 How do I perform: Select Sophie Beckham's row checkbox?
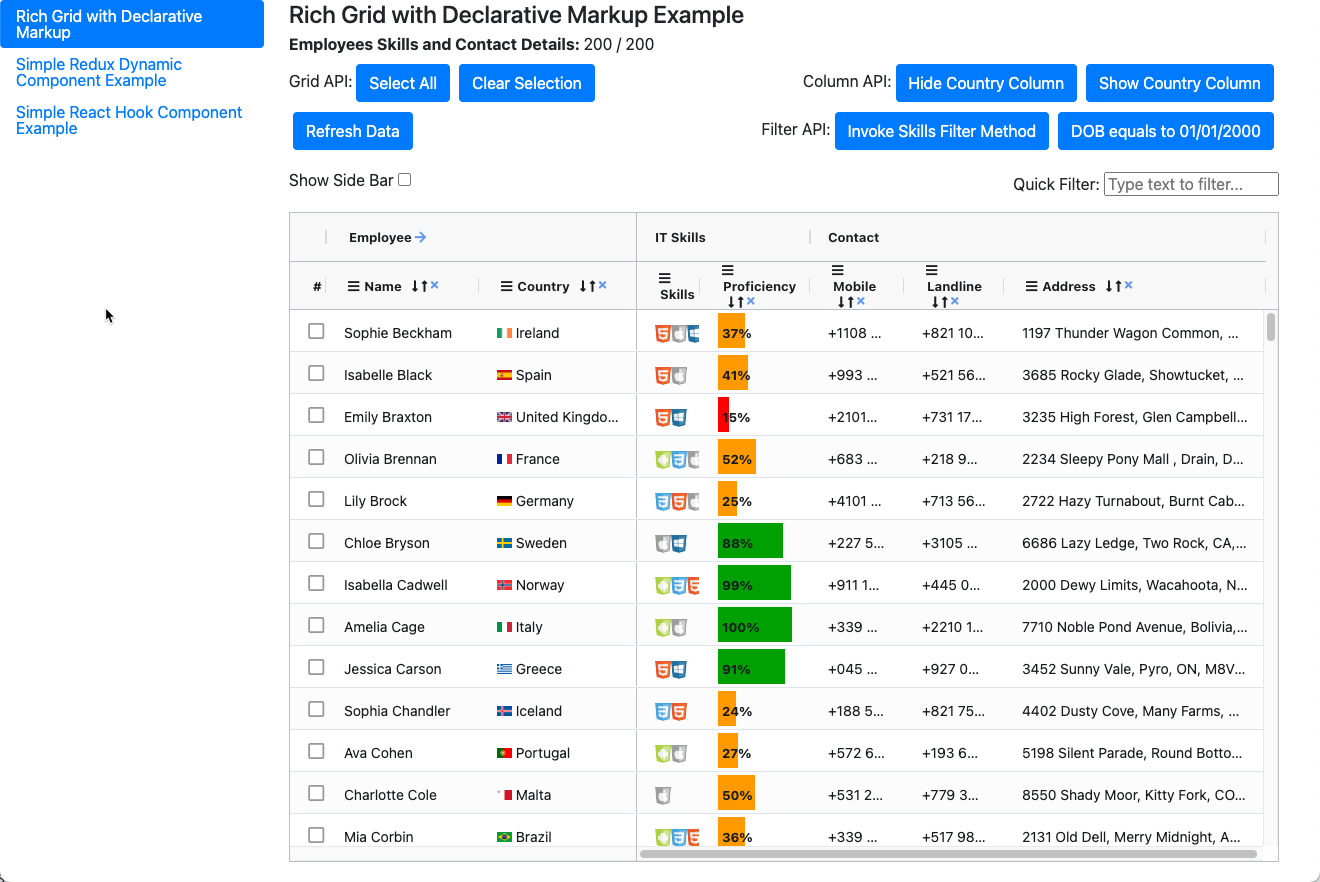pos(316,330)
